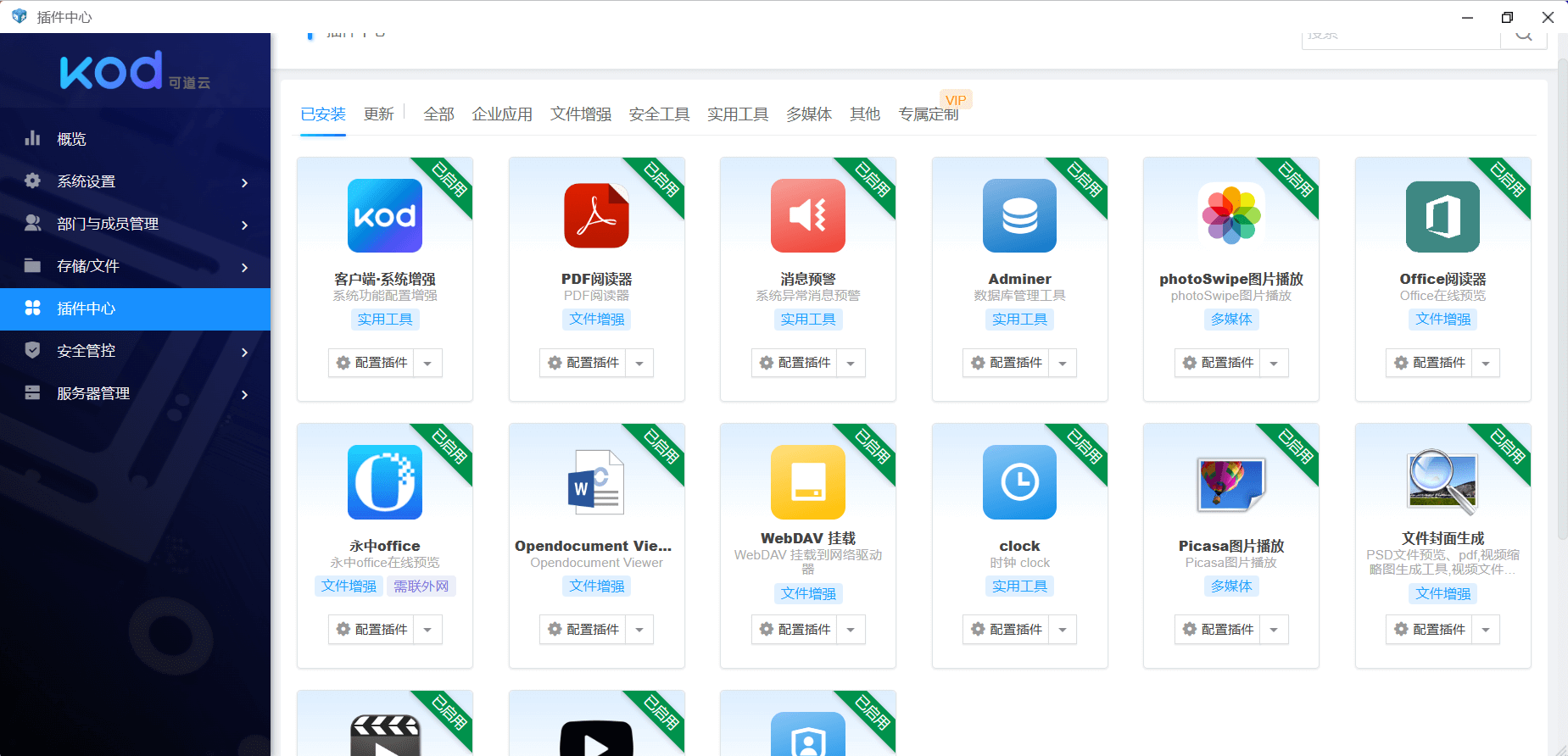Screen dimensions: 1568x756
Task: Open dropdown arrow for 客户端·系统增强 plugin
Action: point(427,363)
